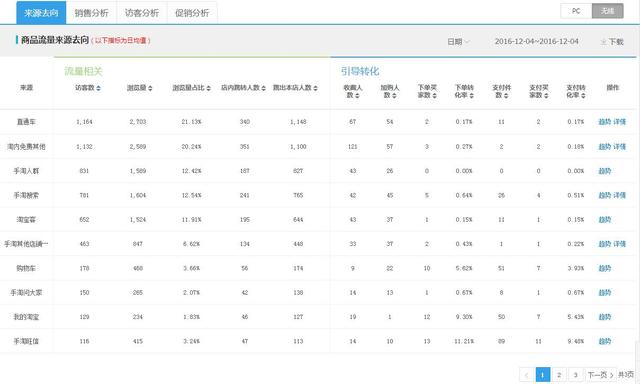
Task: Click the download icon next to 下载
Action: click(x=603, y=42)
